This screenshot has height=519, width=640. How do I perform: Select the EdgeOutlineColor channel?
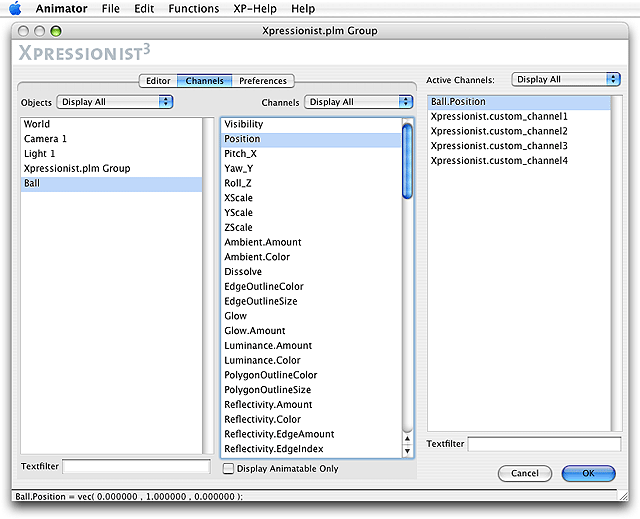[x=311, y=286]
